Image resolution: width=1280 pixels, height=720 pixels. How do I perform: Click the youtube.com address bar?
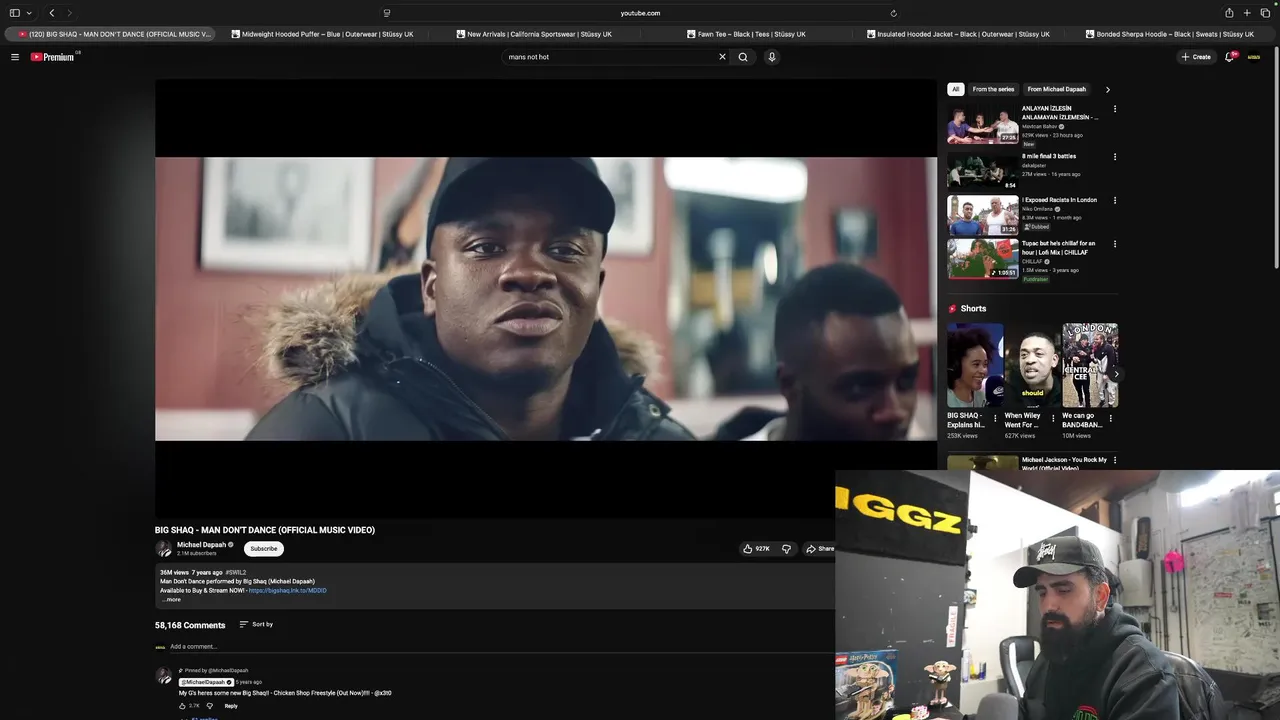640,13
